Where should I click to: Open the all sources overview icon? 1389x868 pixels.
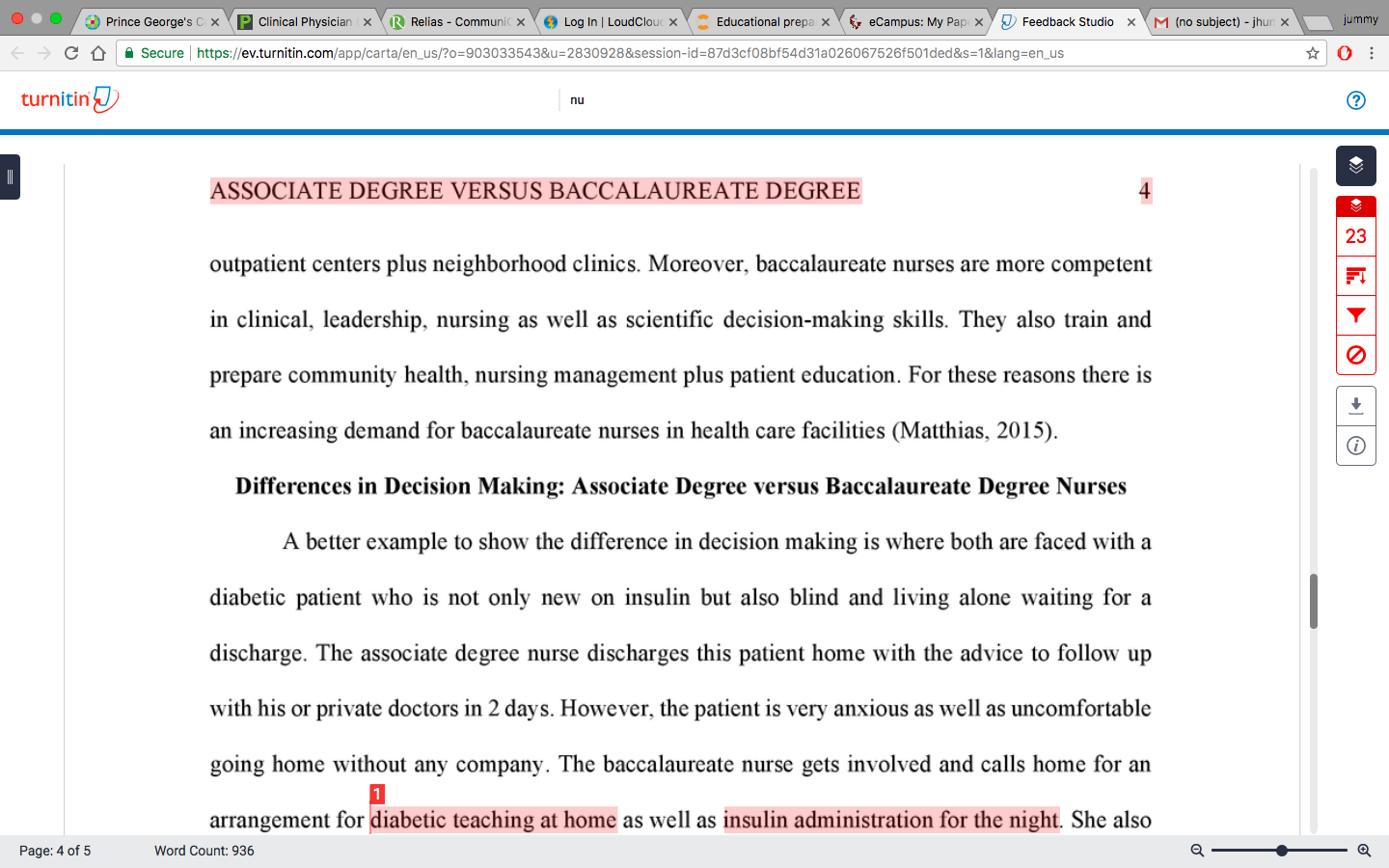(x=1355, y=276)
